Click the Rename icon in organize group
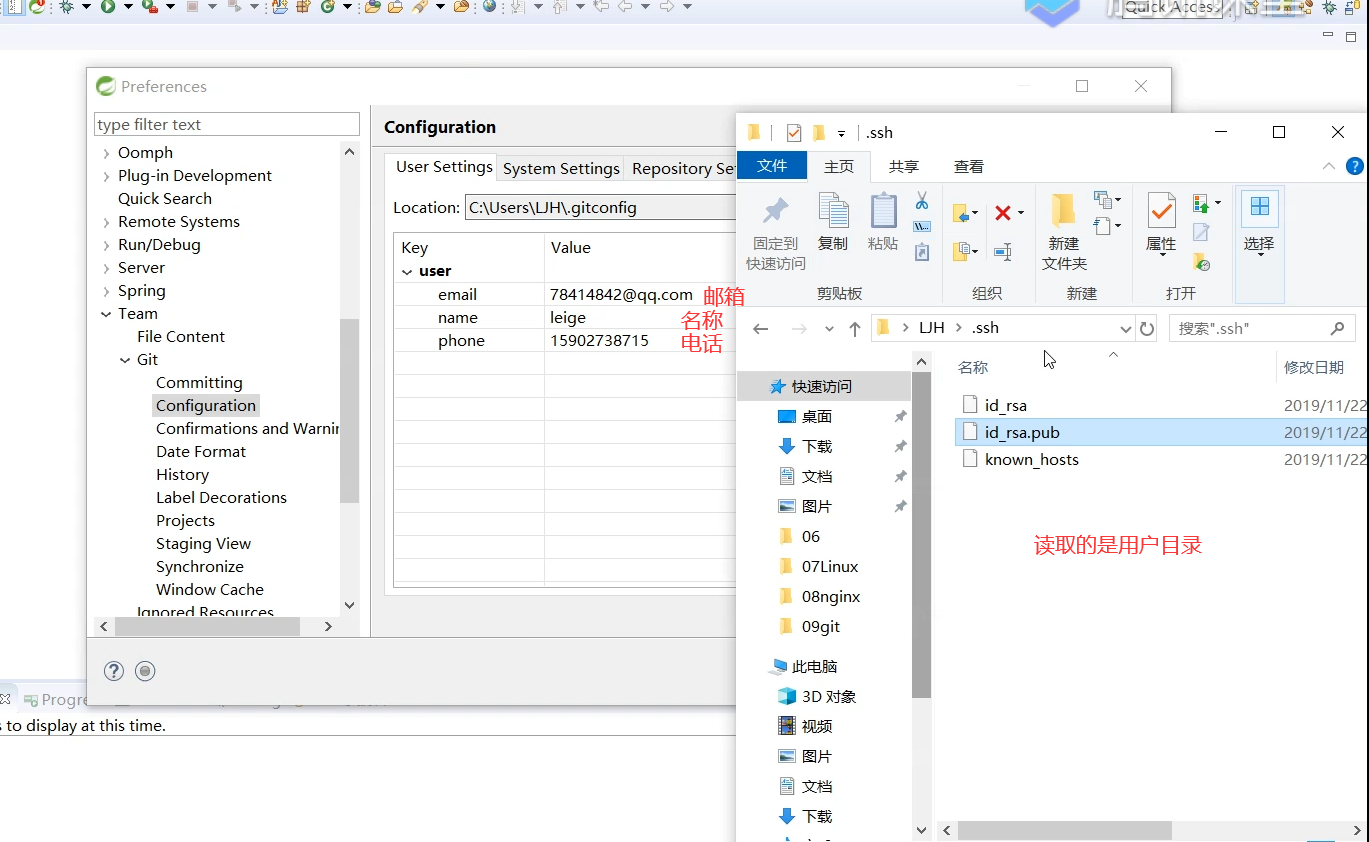 pyautogui.click(x=1003, y=252)
